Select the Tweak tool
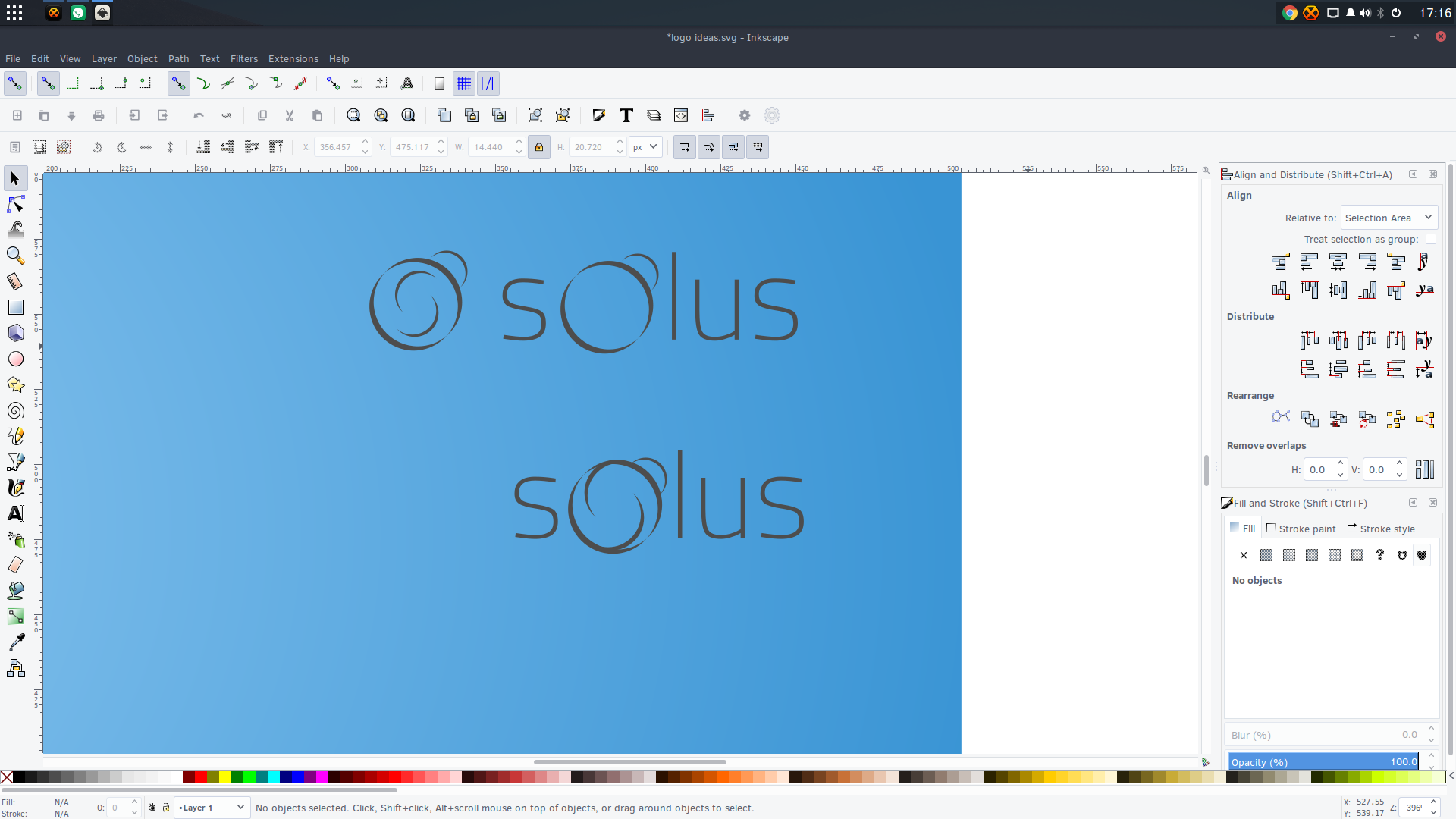 click(x=15, y=230)
